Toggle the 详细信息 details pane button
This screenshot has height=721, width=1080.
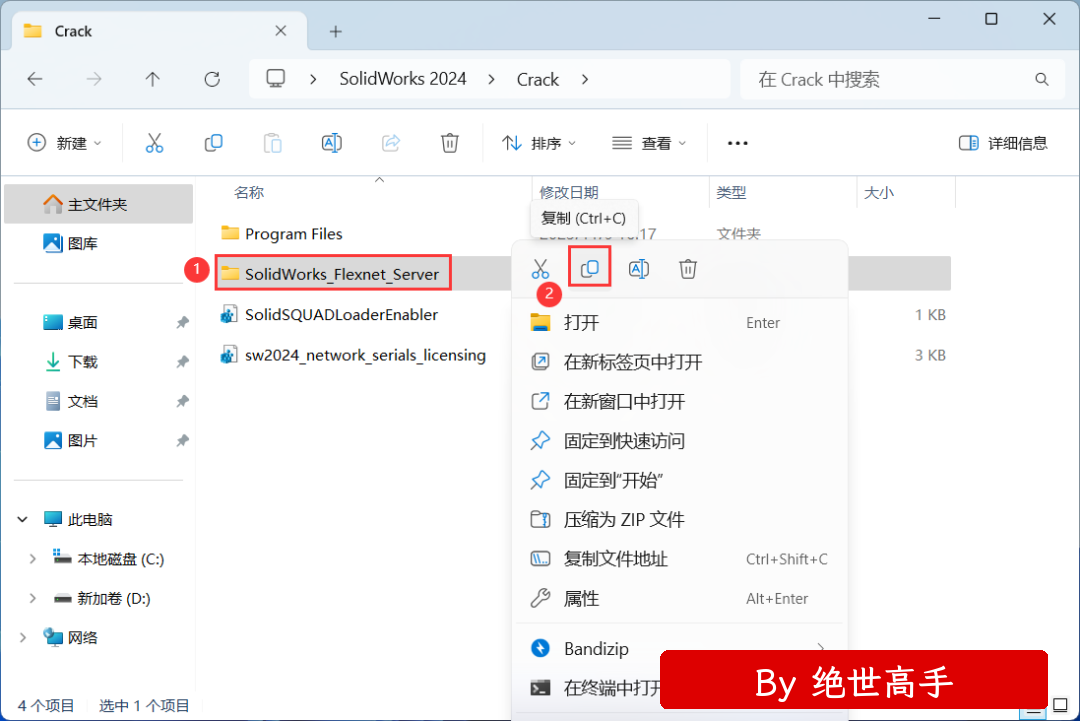pos(1003,143)
